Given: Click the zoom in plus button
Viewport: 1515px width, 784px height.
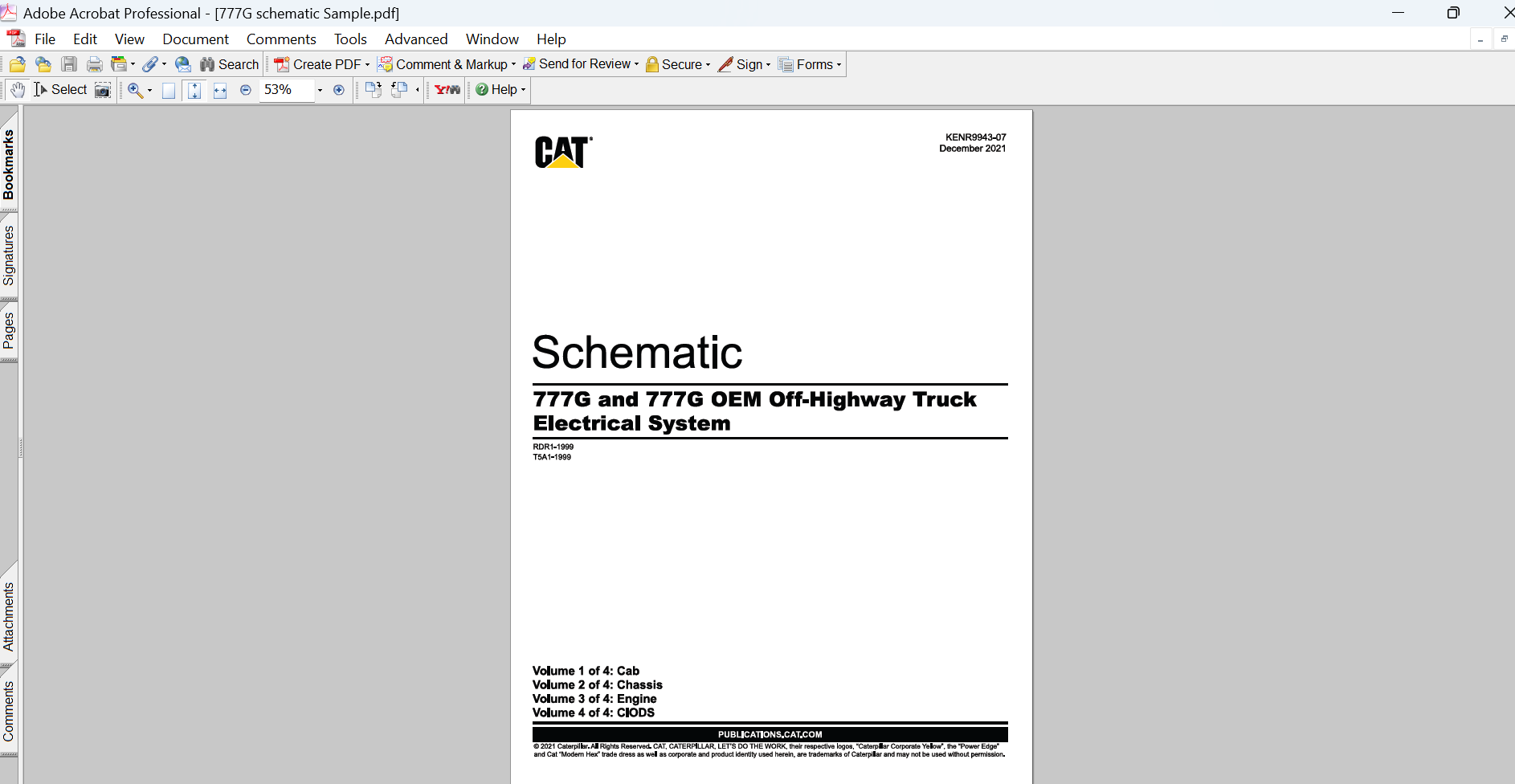Looking at the screenshot, I should (339, 90).
